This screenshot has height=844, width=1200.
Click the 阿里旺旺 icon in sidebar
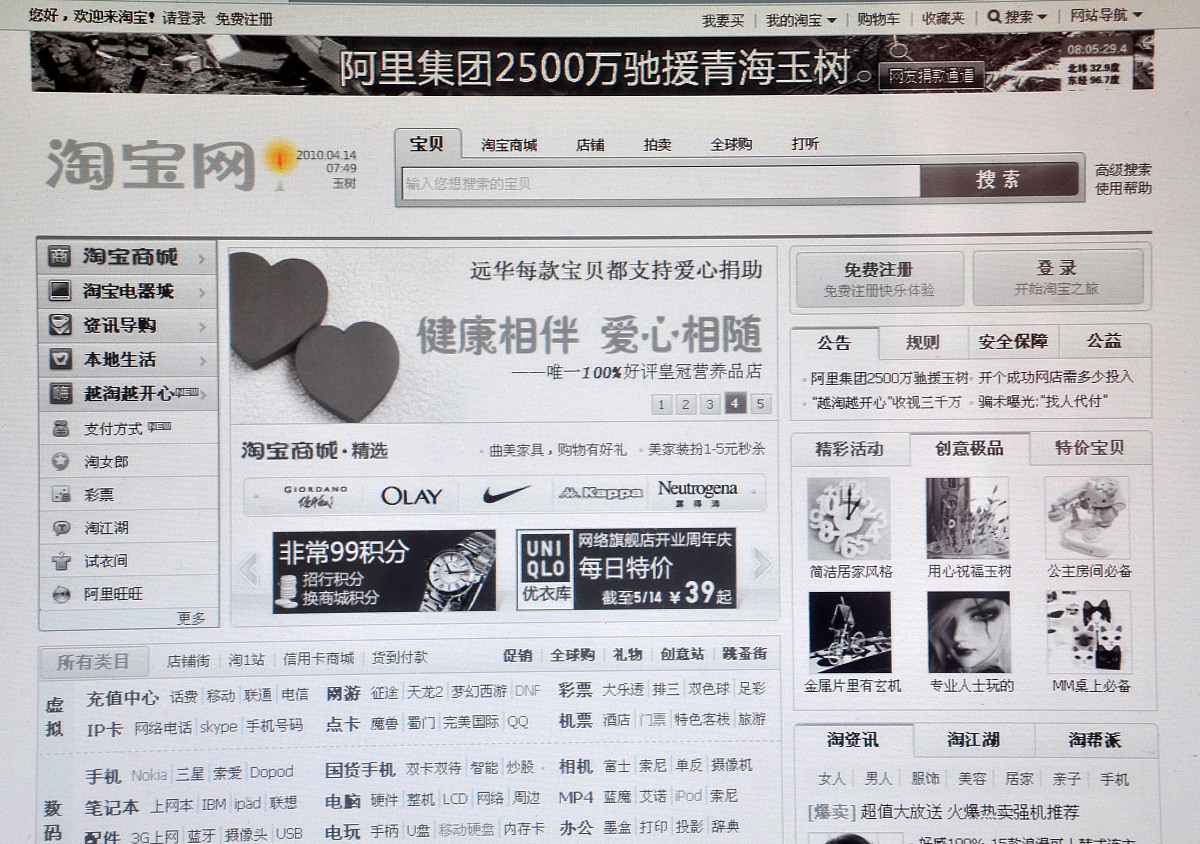click(x=62, y=593)
